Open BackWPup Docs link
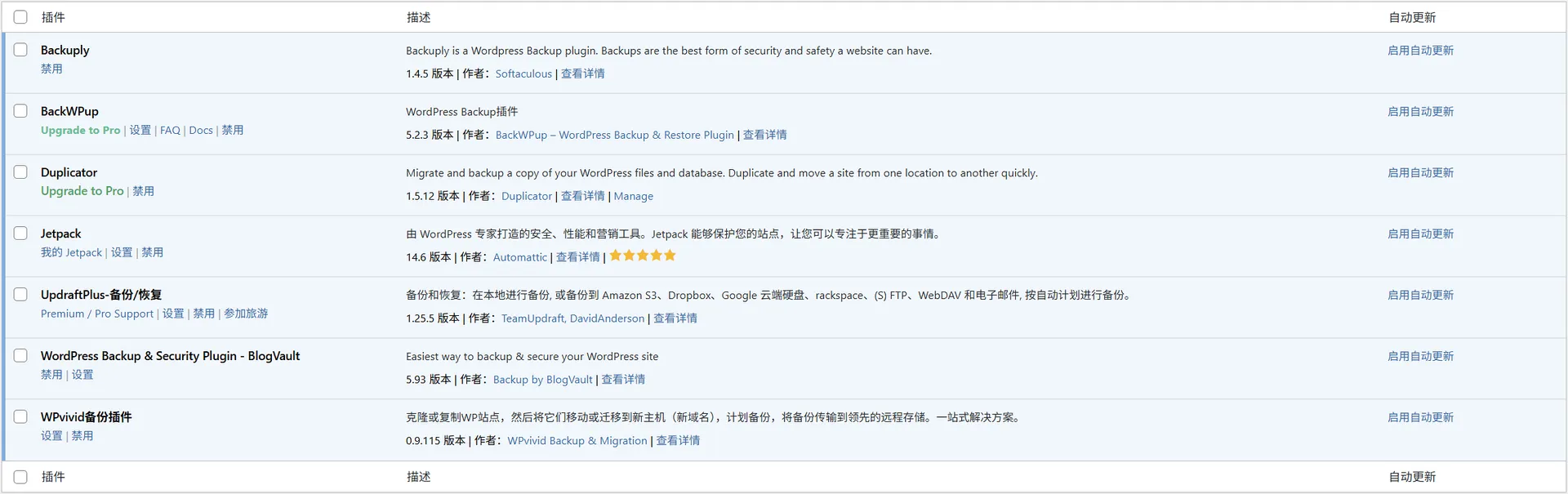This screenshot has width=1568, height=494. coord(200,130)
